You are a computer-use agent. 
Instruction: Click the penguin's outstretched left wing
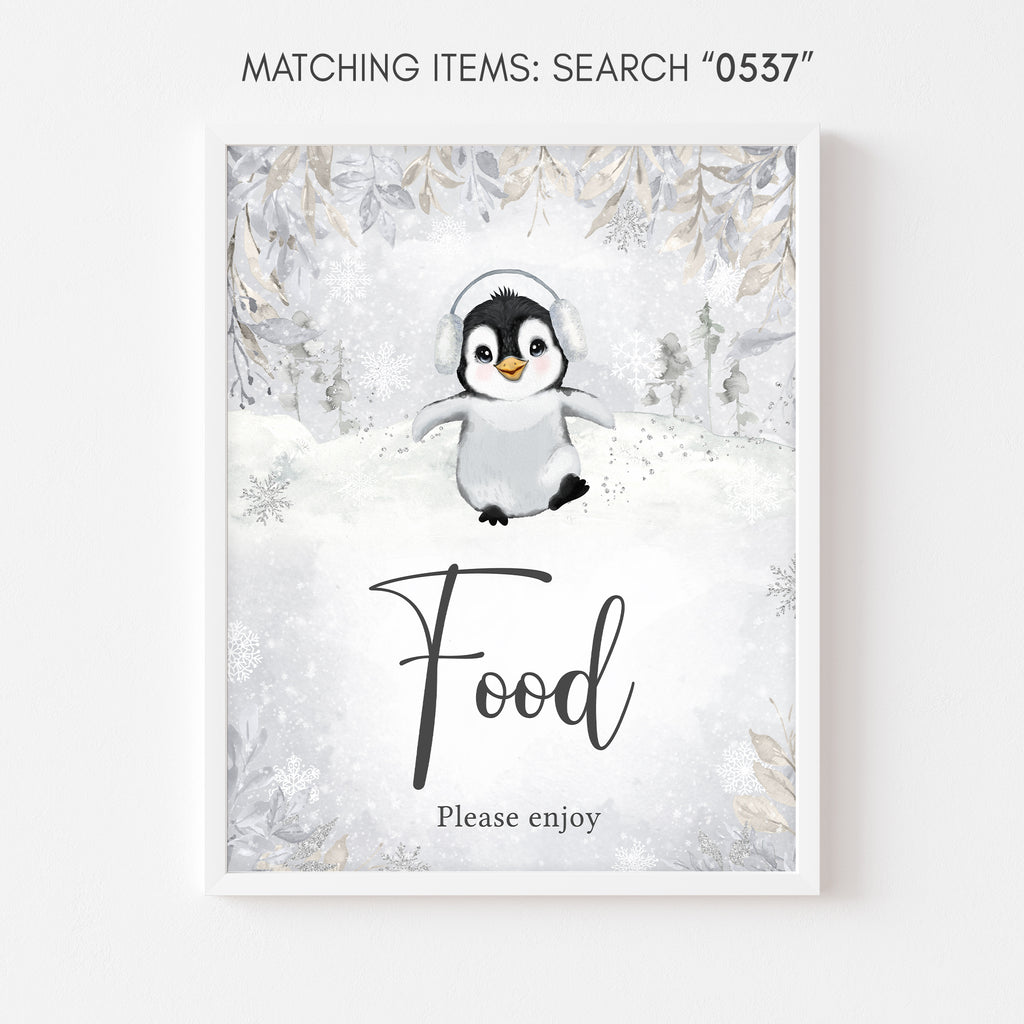[439, 418]
